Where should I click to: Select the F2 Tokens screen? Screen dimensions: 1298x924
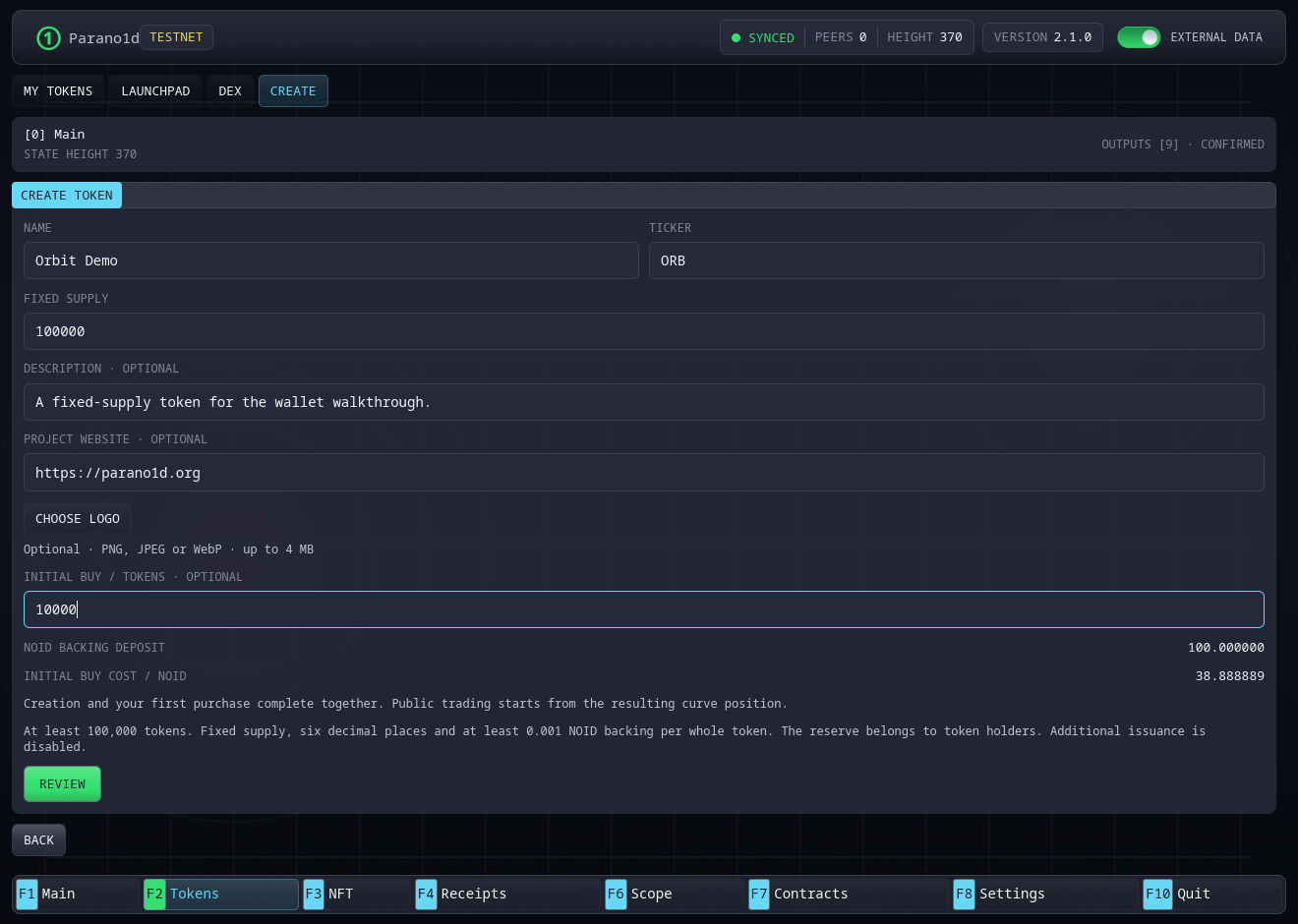coord(220,895)
